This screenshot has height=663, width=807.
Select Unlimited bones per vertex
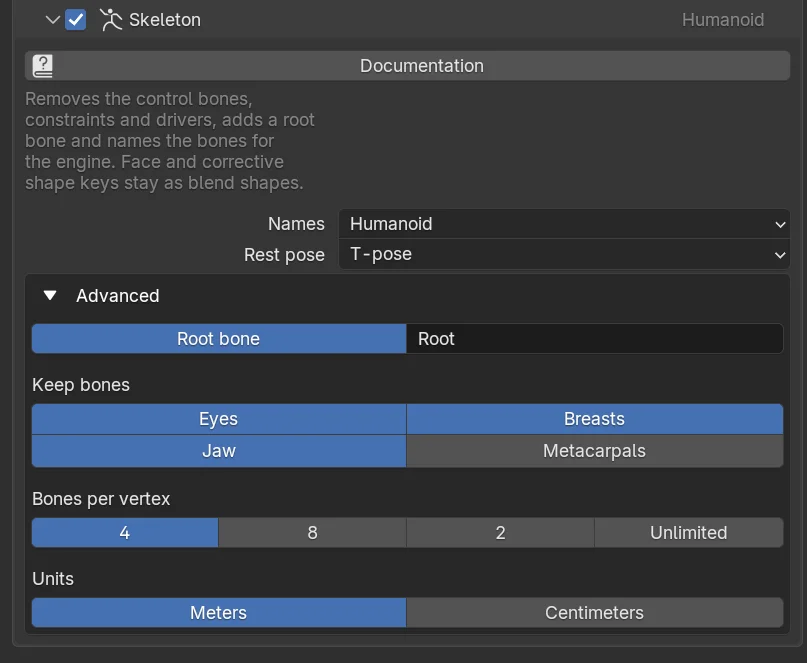point(689,533)
